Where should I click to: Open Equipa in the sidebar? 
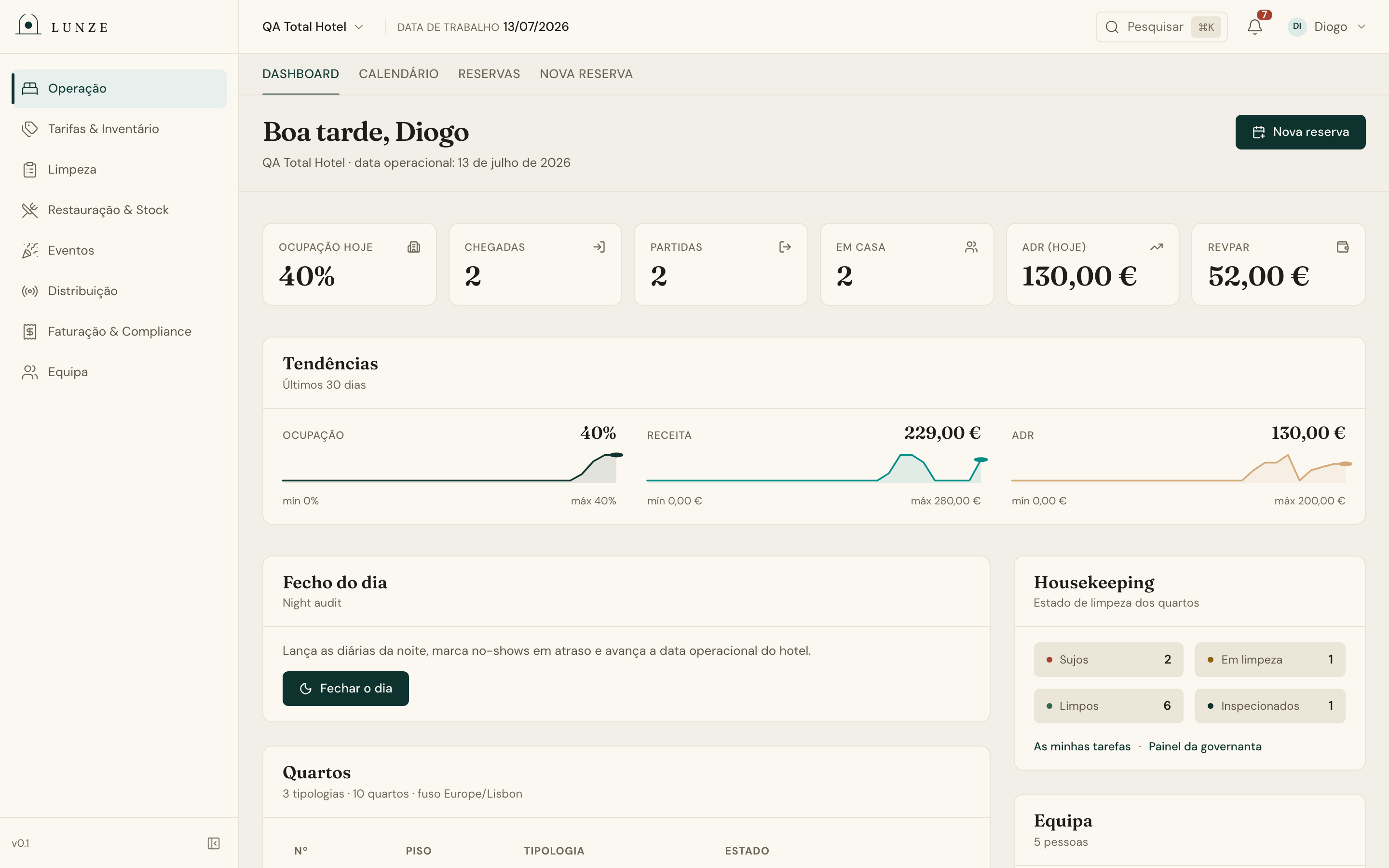119,372
